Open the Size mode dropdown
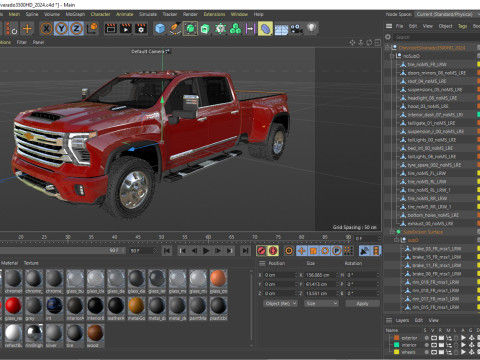The height and width of the screenshot is (360, 480). 321,304
